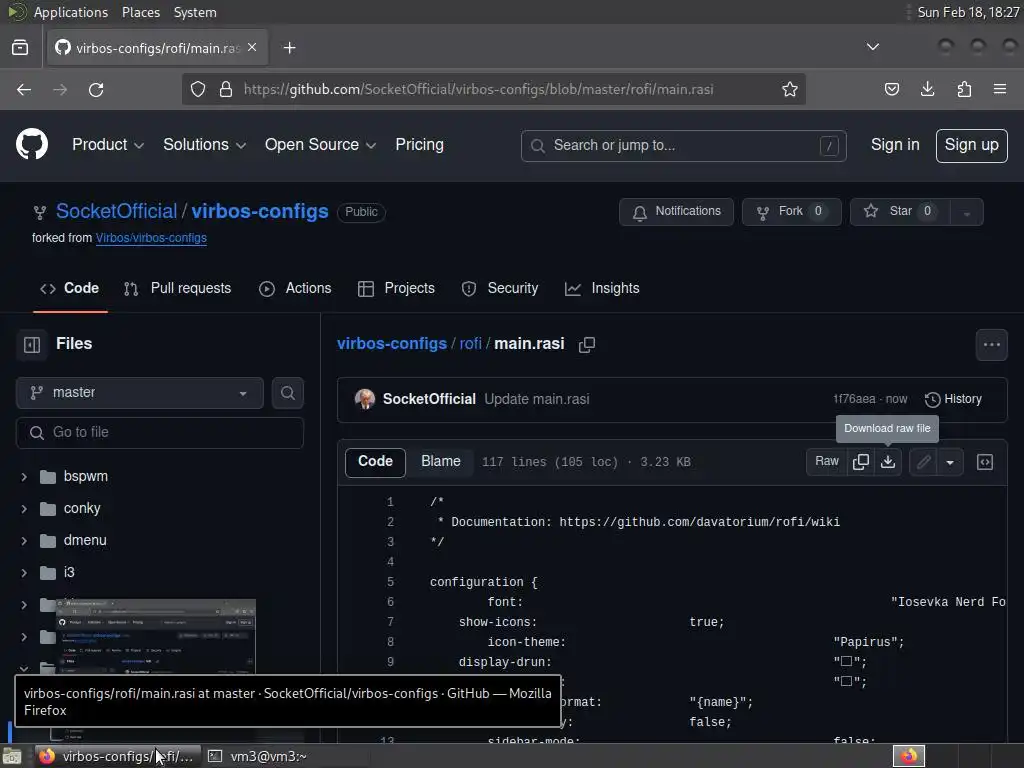This screenshot has height=768, width=1024.
Task: Expand the Open Source menu
Action: pos(320,144)
